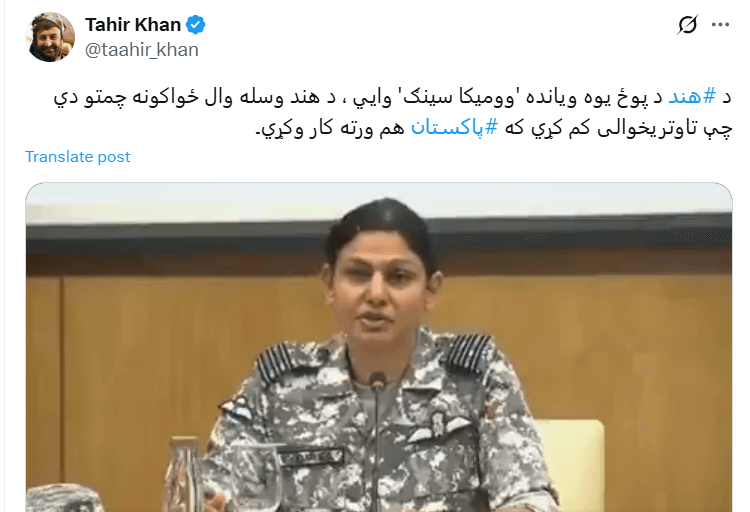Open the @taahir_khan handle link
This screenshot has height=512, width=750.
coord(142,50)
